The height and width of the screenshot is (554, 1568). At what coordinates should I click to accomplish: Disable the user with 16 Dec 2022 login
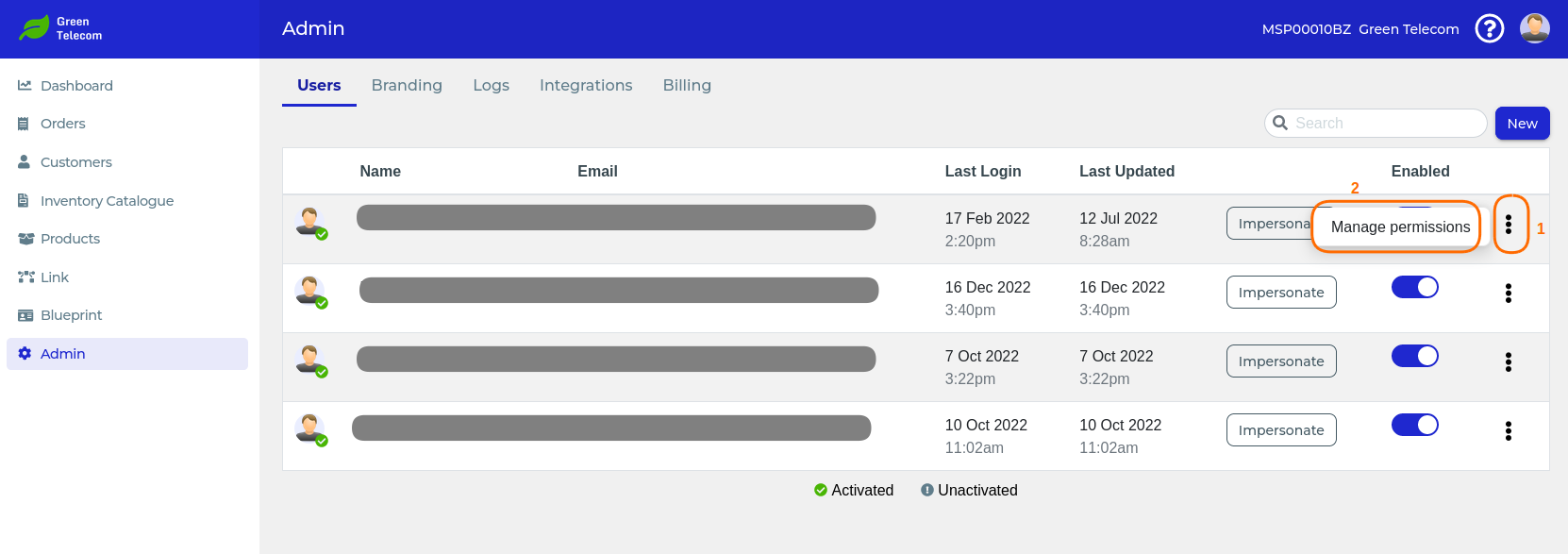pos(1414,287)
